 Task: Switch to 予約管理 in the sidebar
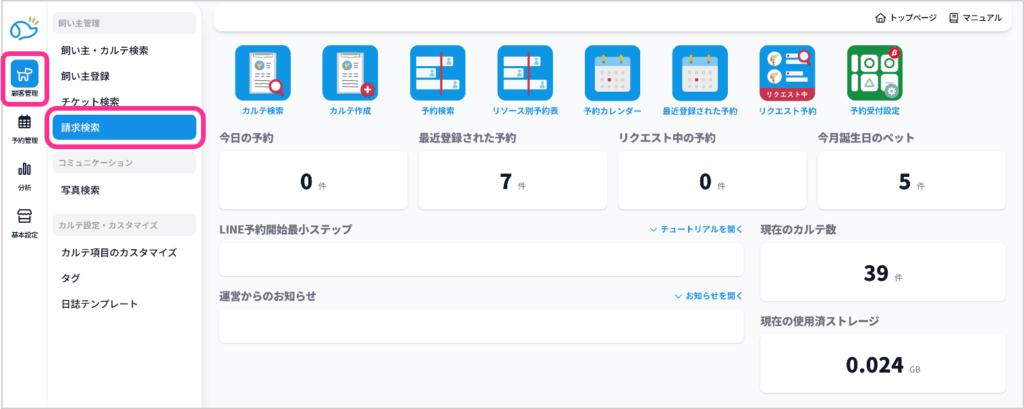(x=25, y=128)
